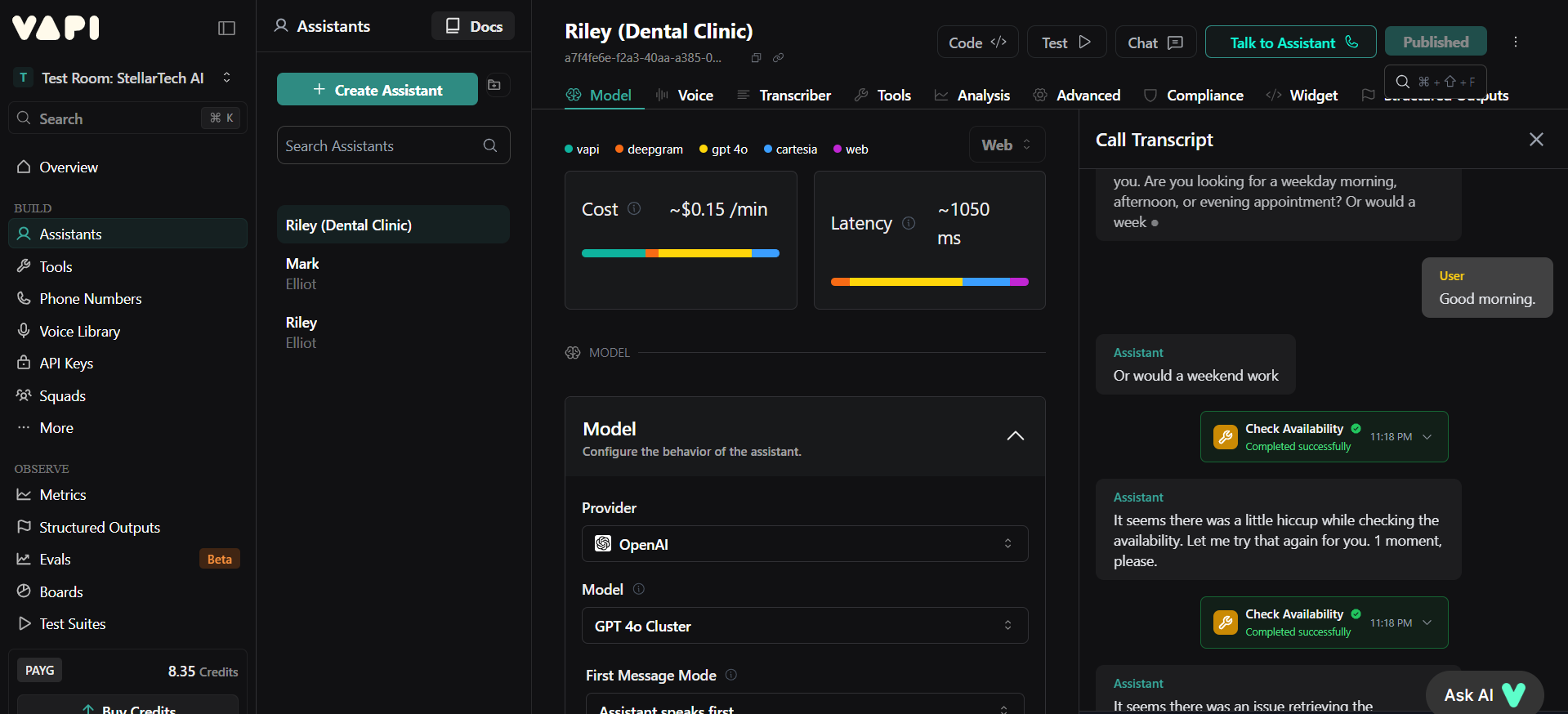The width and height of the screenshot is (1568, 714).
Task: Switch to the Transcriber tab
Action: coord(784,96)
